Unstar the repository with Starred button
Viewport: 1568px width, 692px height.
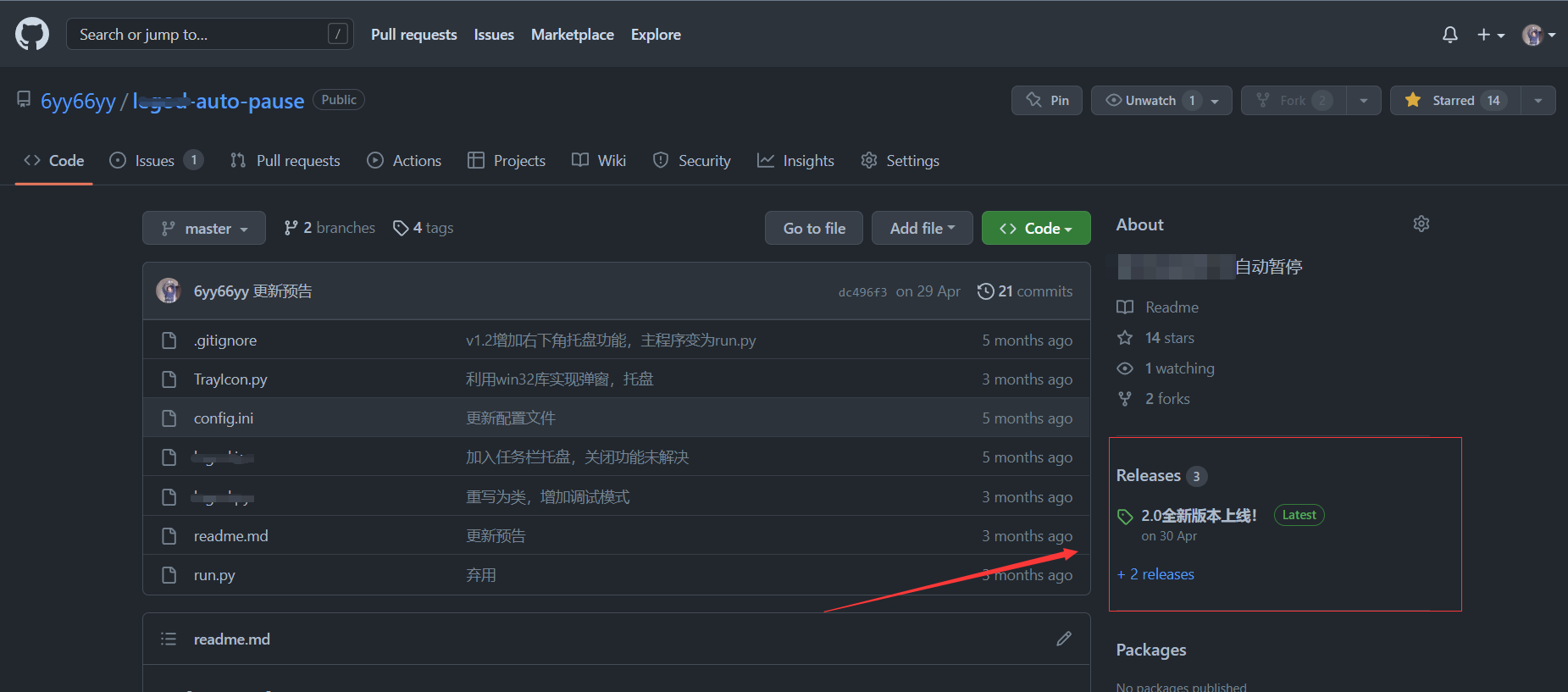click(x=1454, y=100)
